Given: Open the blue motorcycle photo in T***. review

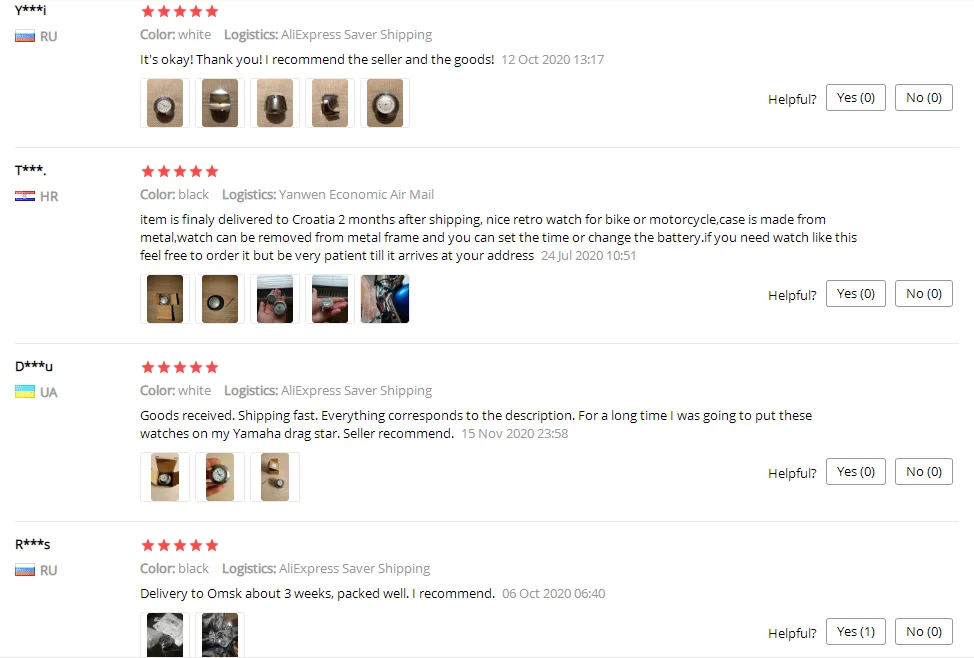Looking at the screenshot, I should click(385, 299).
